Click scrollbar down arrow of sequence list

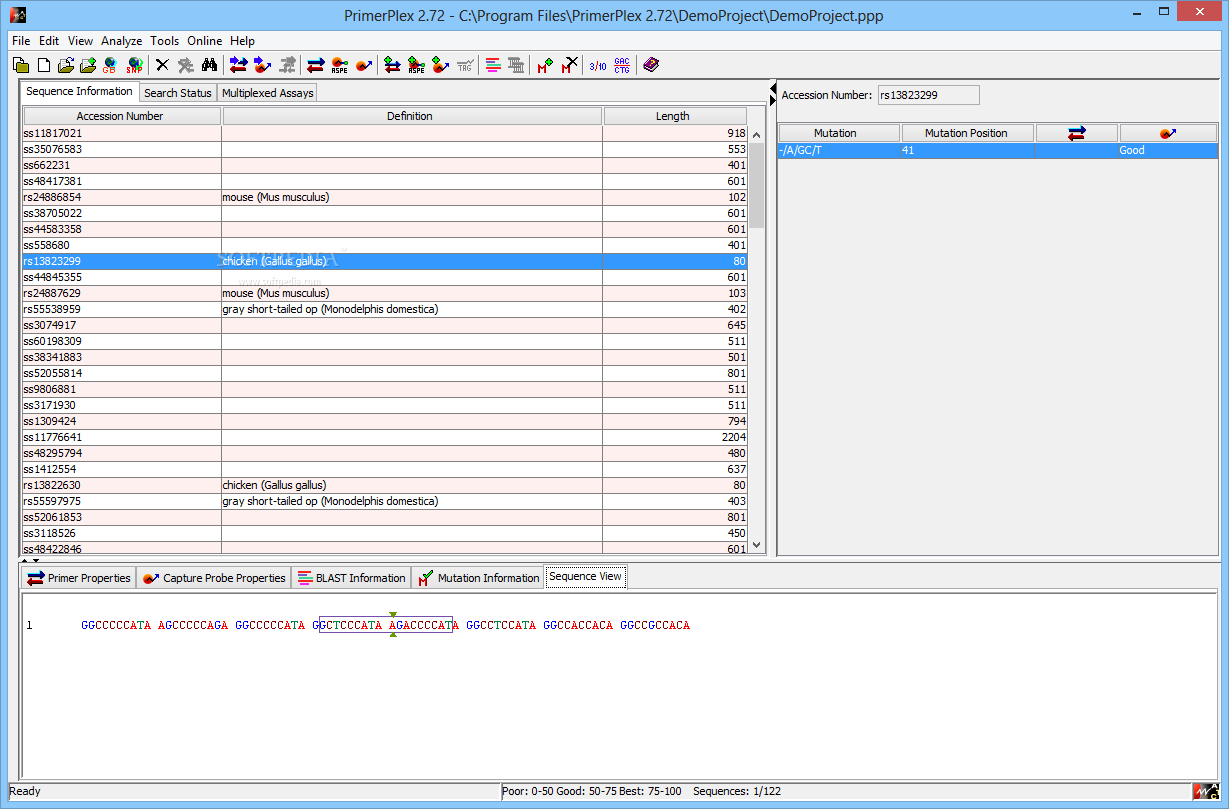(757, 545)
